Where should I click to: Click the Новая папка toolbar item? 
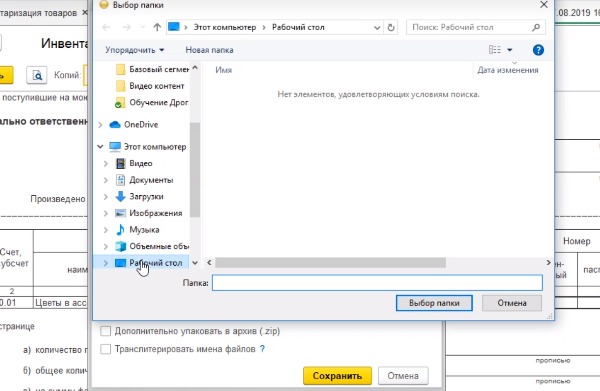pyautogui.click(x=209, y=50)
